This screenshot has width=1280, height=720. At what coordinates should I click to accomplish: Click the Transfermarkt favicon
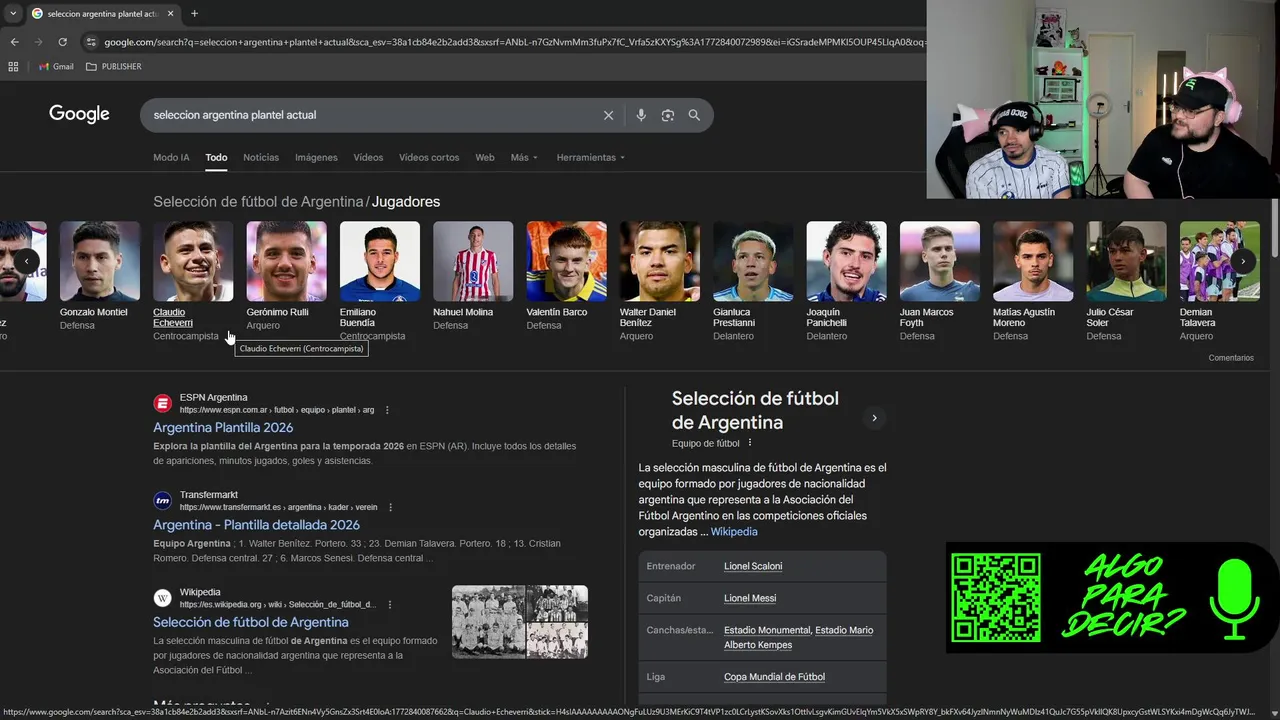[162, 500]
